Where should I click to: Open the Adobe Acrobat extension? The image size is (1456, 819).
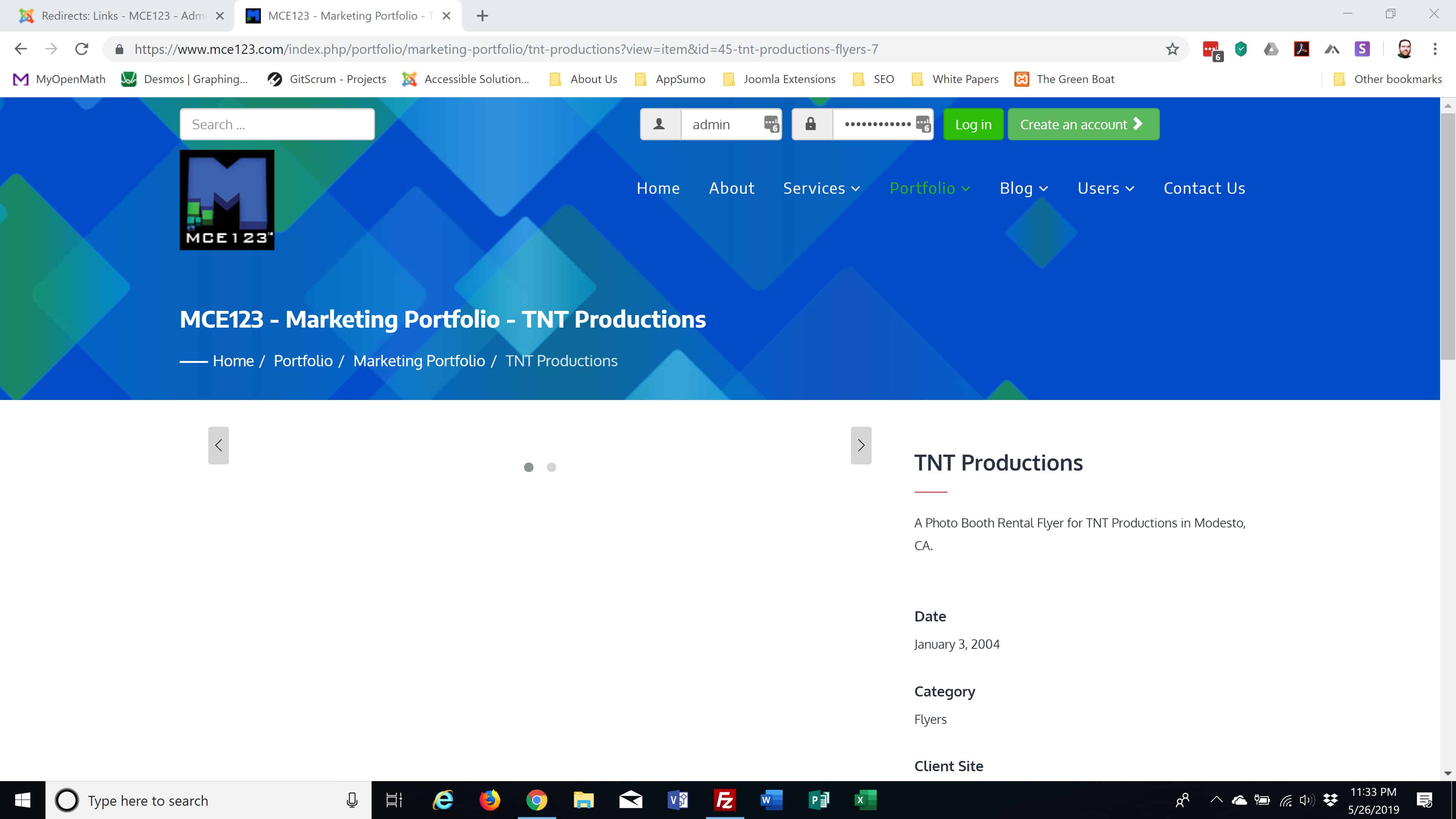click(1302, 49)
